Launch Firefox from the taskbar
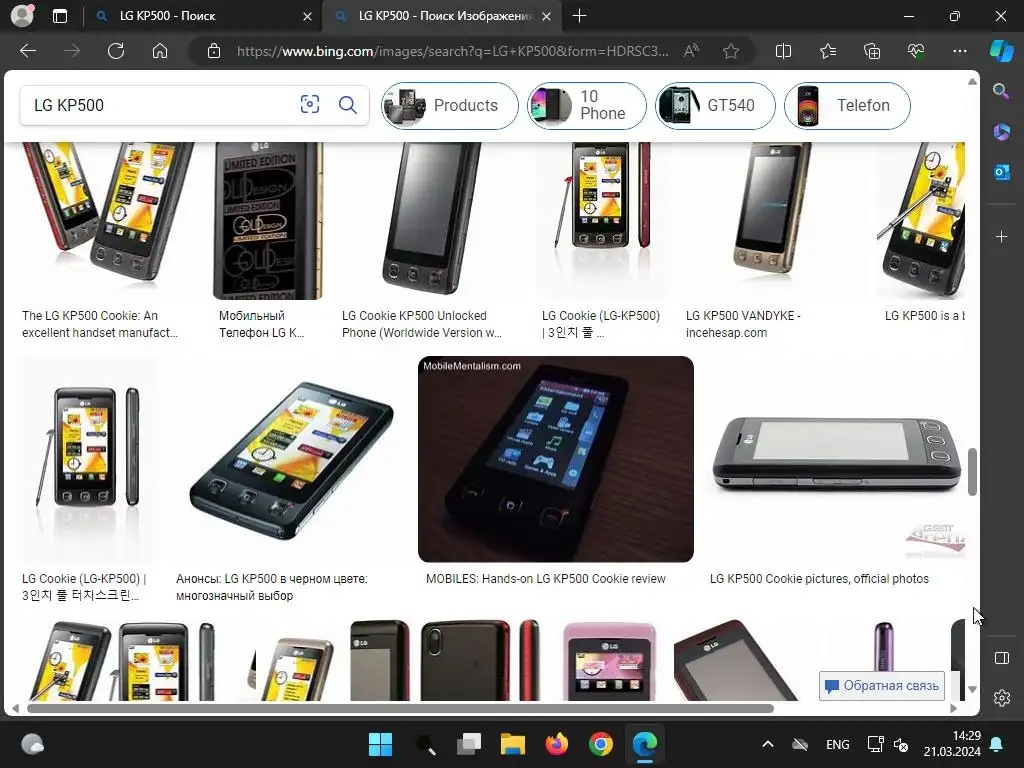This screenshot has width=1024, height=768. tap(556, 744)
